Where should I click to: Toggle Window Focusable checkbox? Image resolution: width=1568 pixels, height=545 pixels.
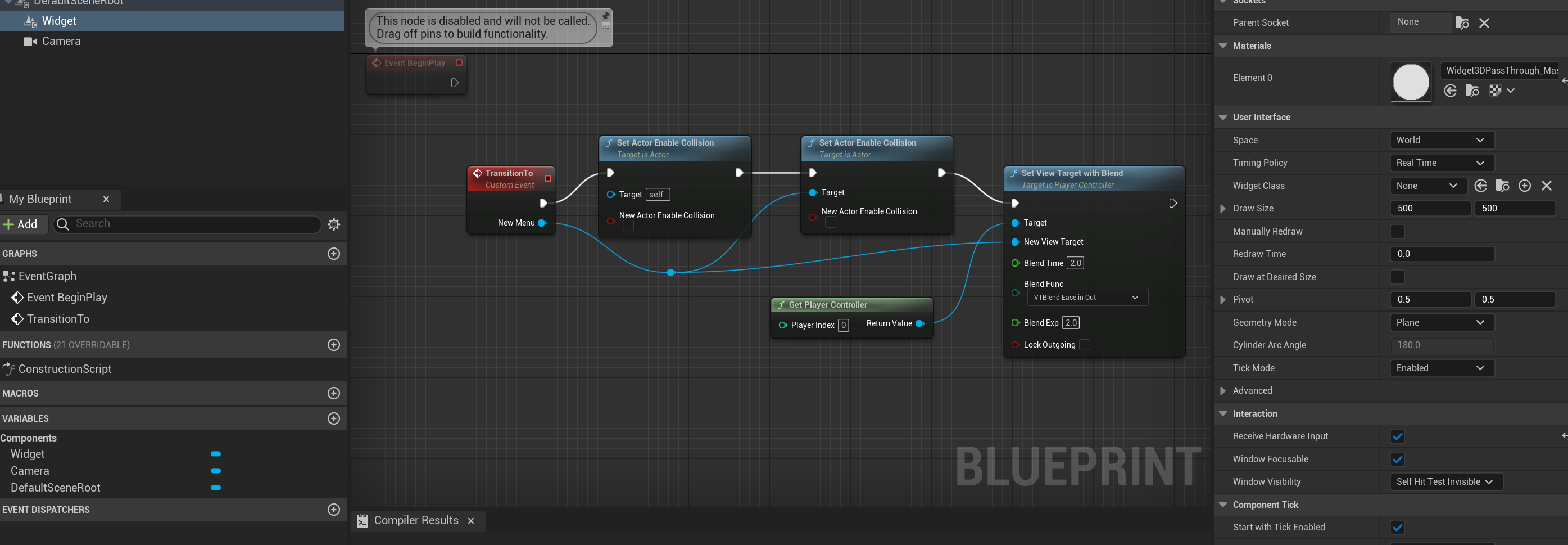coord(1397,459)
